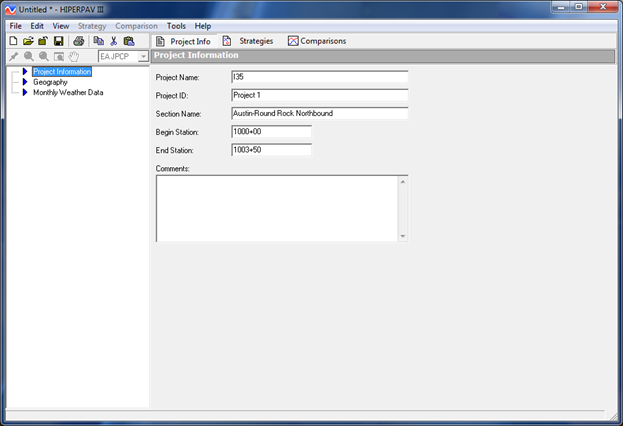The width and height of the screenshot is (623, 426).
Task: Switch to the Strategies tab
Action: pyautogui.click(x=248, y=41)
